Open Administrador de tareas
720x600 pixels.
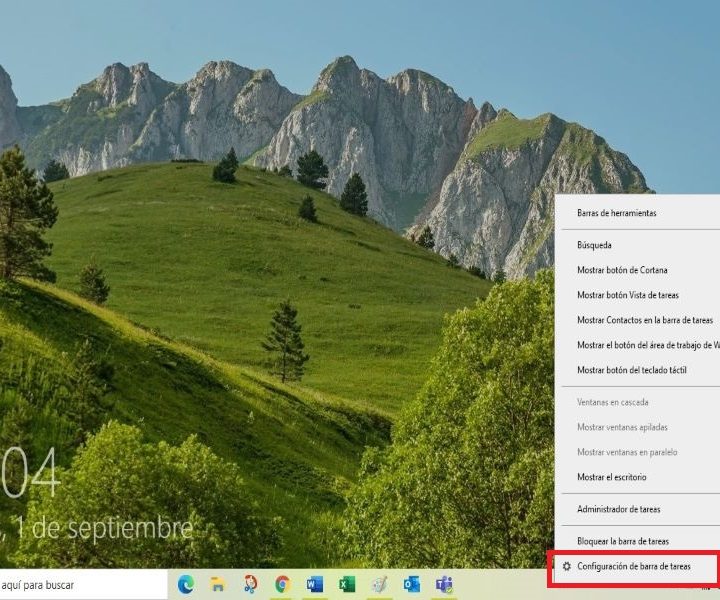[637, 509]
